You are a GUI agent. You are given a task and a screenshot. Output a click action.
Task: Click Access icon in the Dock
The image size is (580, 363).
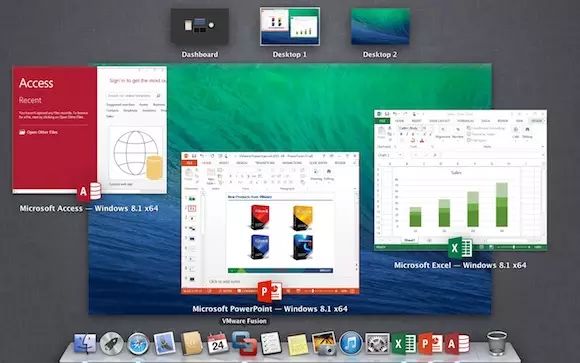tap(457, 343)
